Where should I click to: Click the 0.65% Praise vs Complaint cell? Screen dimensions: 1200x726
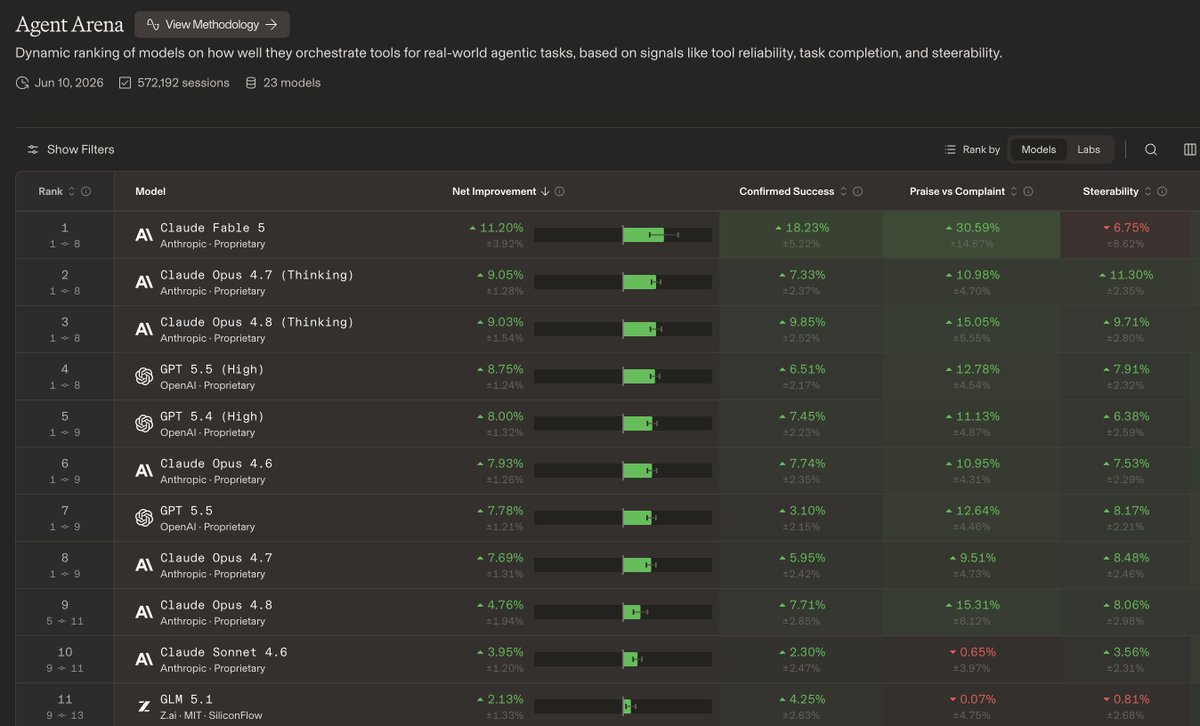[x=971, y=659]
